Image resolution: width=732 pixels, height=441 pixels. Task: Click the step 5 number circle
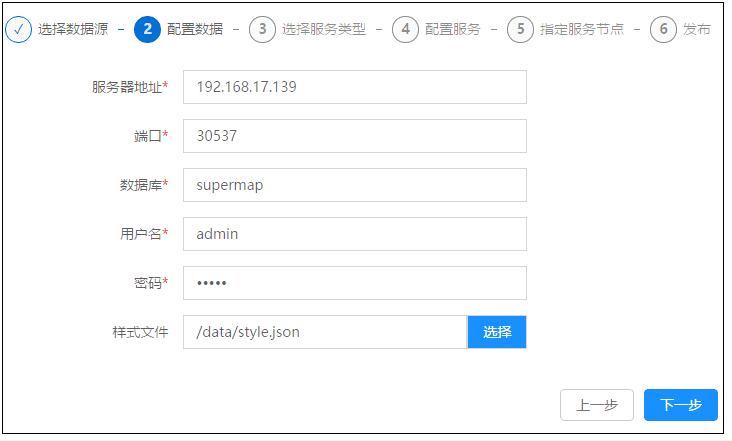pyautogui.click(x=520, y=29)
